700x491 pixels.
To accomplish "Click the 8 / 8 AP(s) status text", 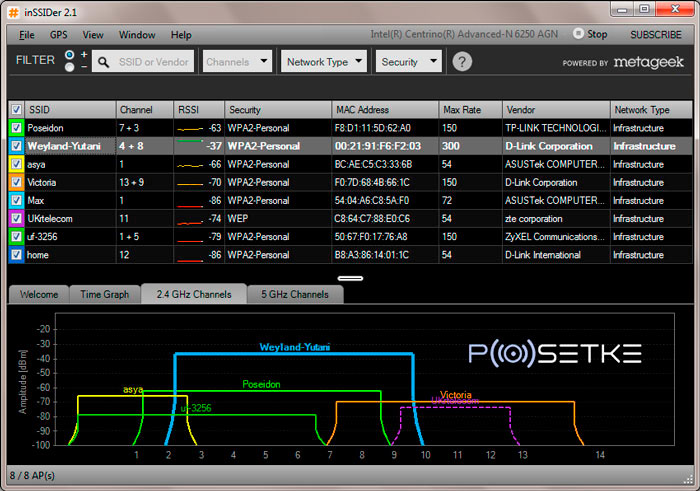I will click(x=32, y=475).
